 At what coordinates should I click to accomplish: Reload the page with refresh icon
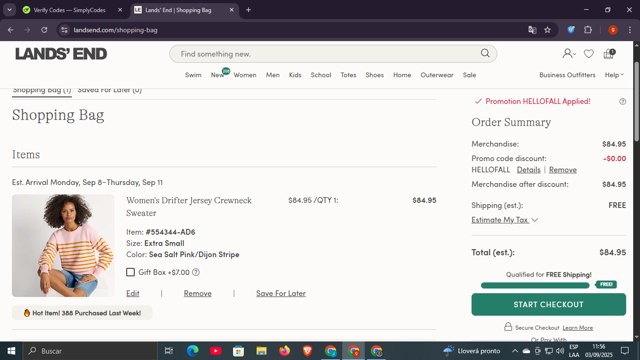click(44, 30)
